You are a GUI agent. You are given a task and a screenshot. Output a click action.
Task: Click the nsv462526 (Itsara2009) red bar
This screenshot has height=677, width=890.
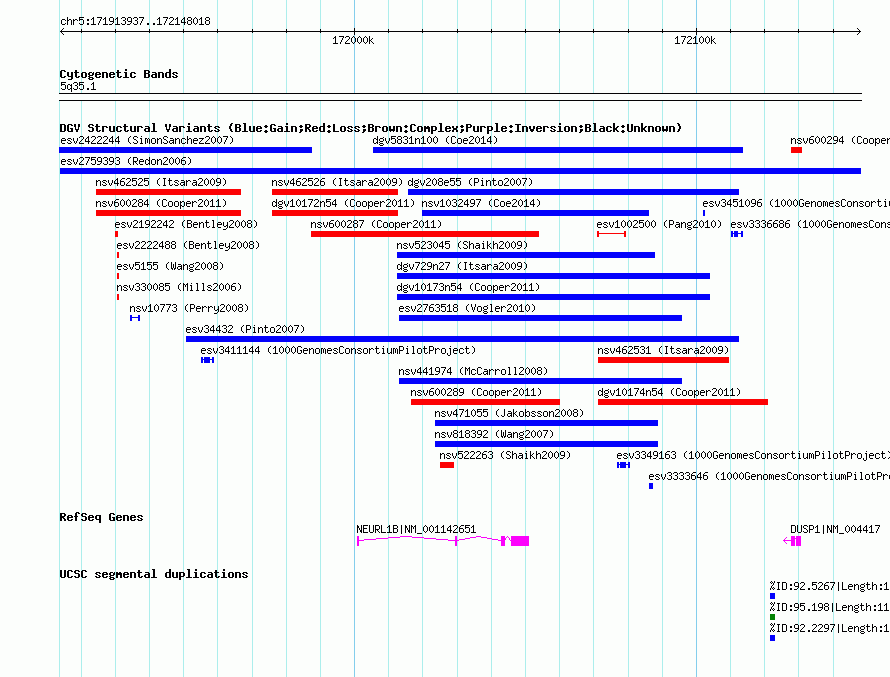(x=335, y=192)
